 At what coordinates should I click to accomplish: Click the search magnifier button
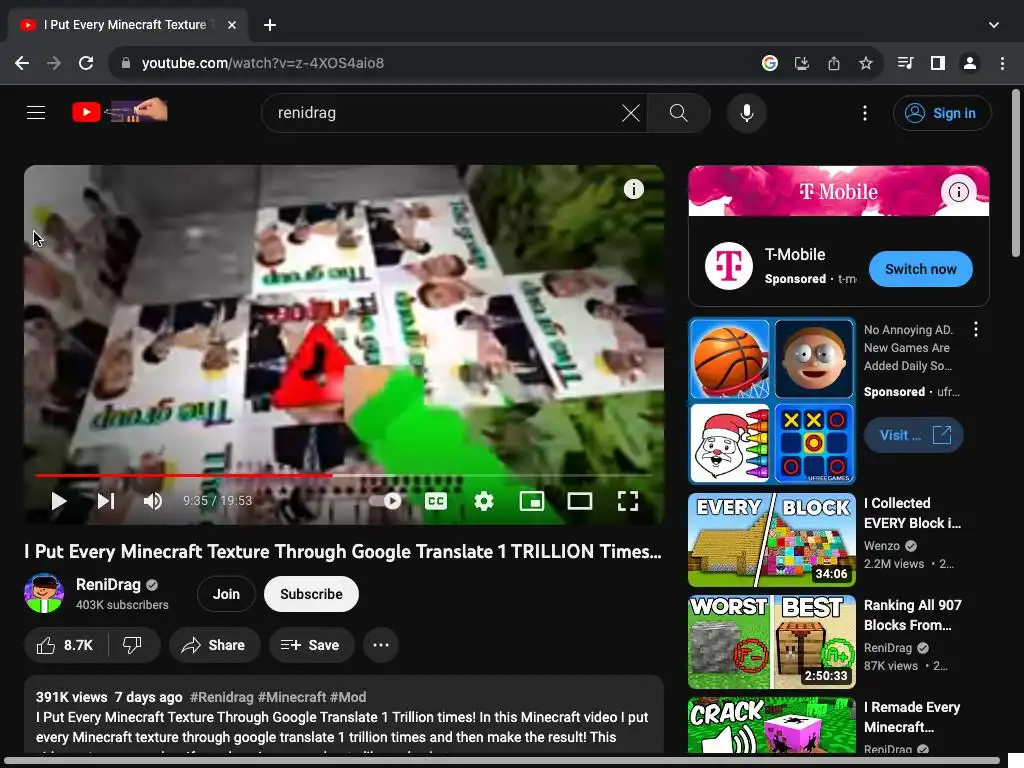679,113
